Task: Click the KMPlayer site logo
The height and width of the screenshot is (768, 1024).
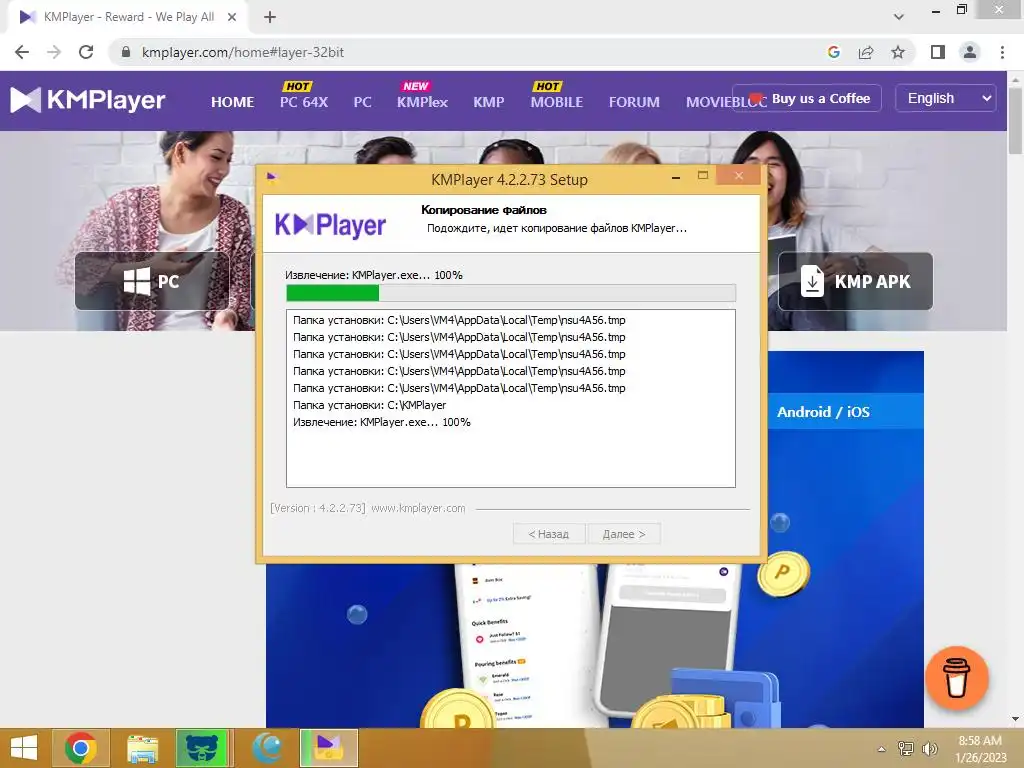Action: pyautogui.click(x=88, y=100)
